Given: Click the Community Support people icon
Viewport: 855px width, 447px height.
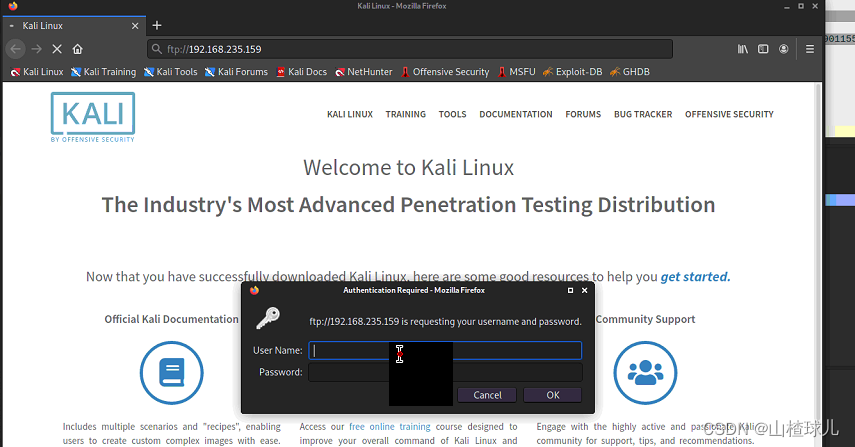Looking at the screenshot, I should (x=645, y=373).
